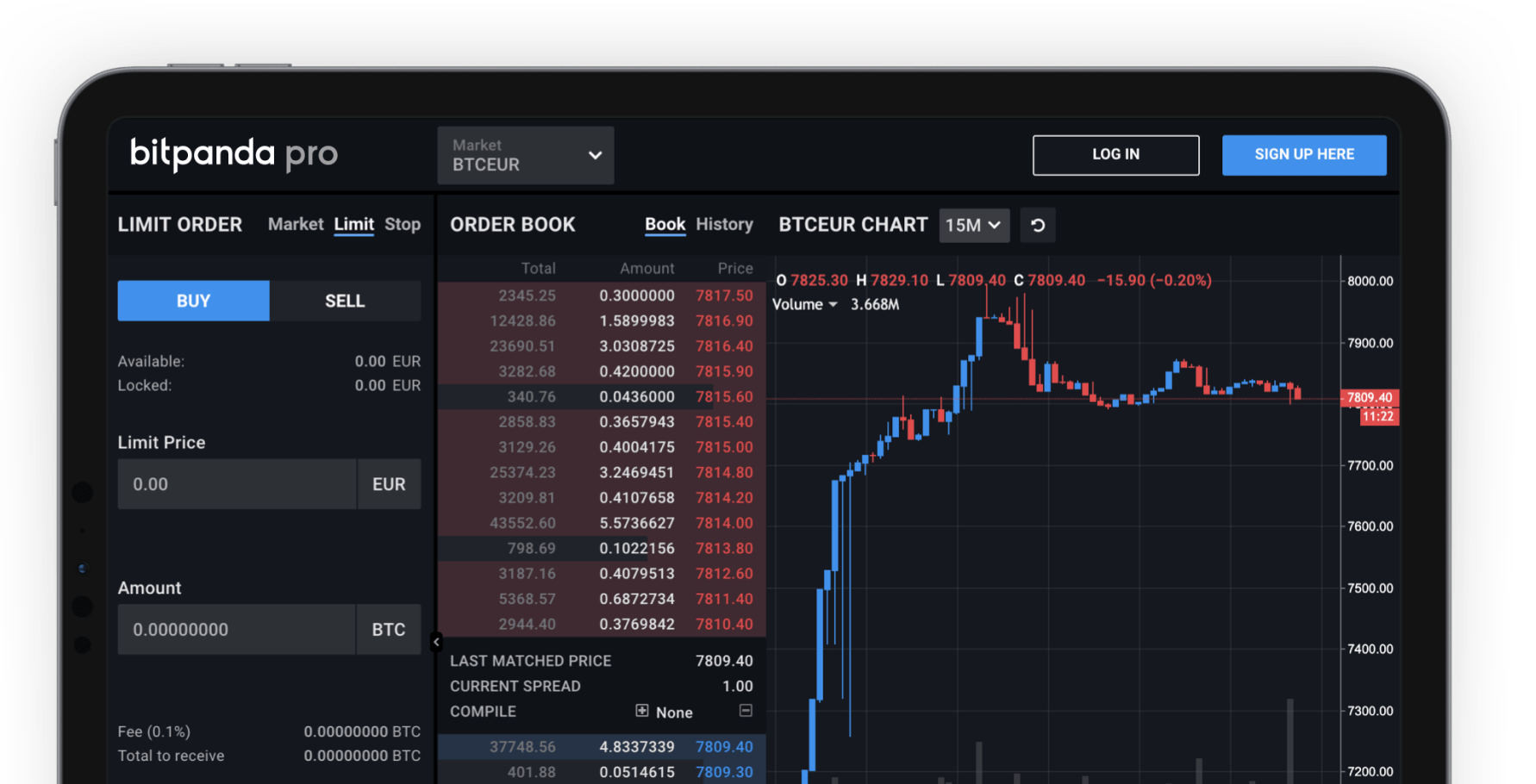Select the Limit order tab

[x=353, y=224]
